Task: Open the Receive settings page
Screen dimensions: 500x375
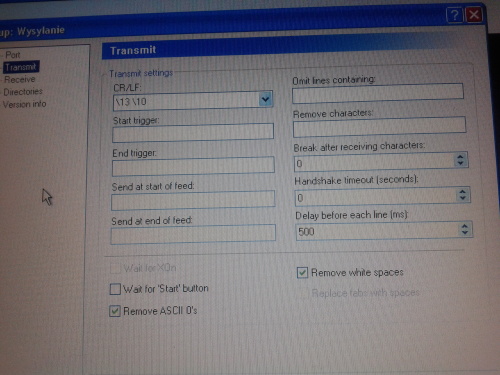Action: [x=19, y=79]
